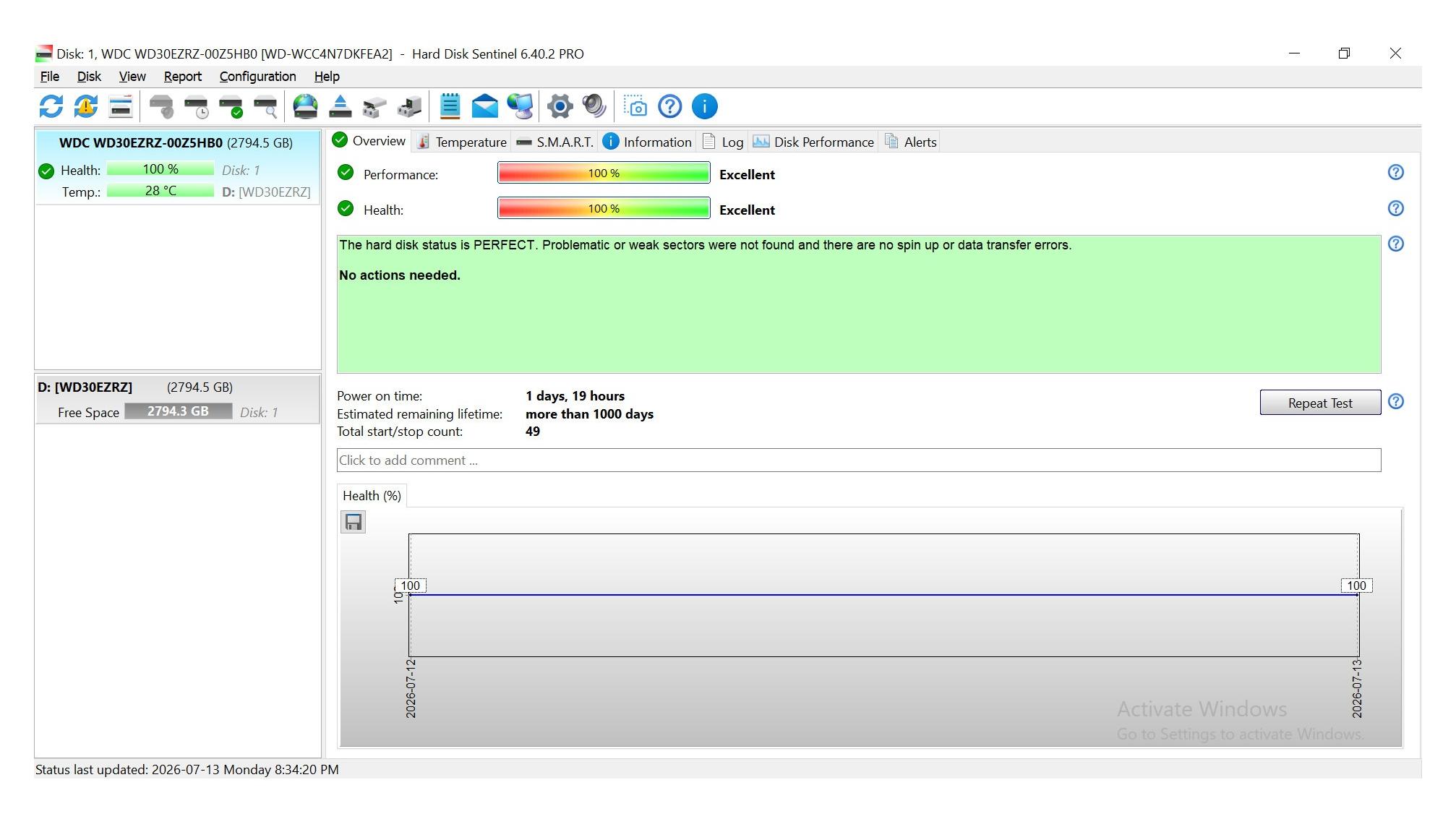Open the Help menu
1456x819 pixels.
coord(327,77)
